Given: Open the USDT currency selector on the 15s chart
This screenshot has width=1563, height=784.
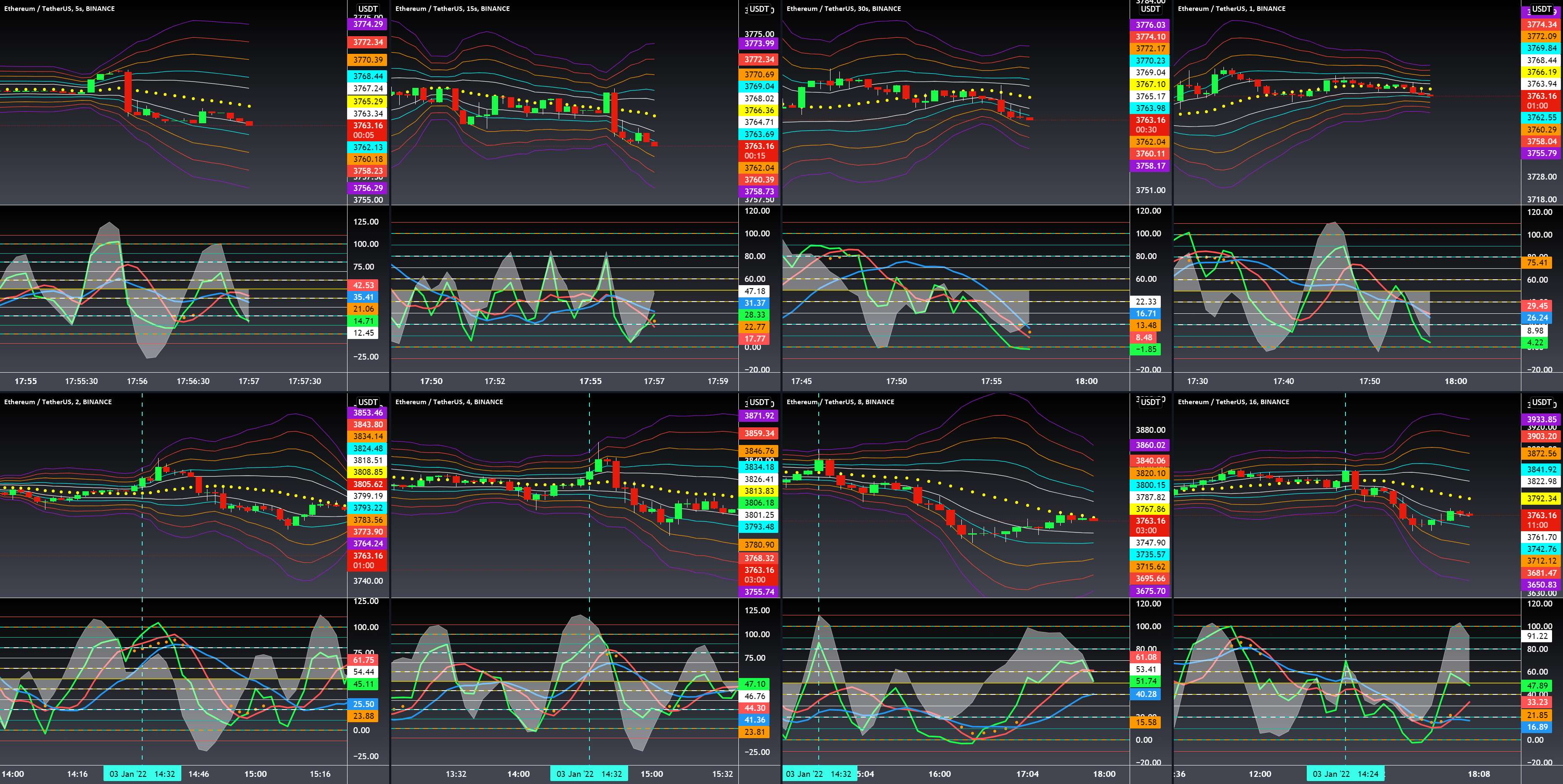Looking at the screenshot, I should (759, 8).
